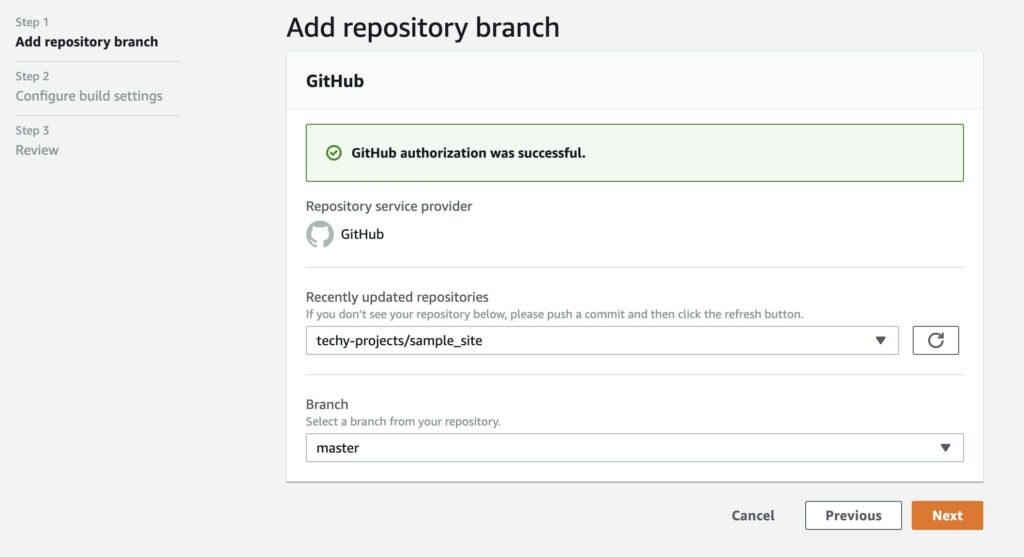Click the refresh button hint text

[554, 314]
